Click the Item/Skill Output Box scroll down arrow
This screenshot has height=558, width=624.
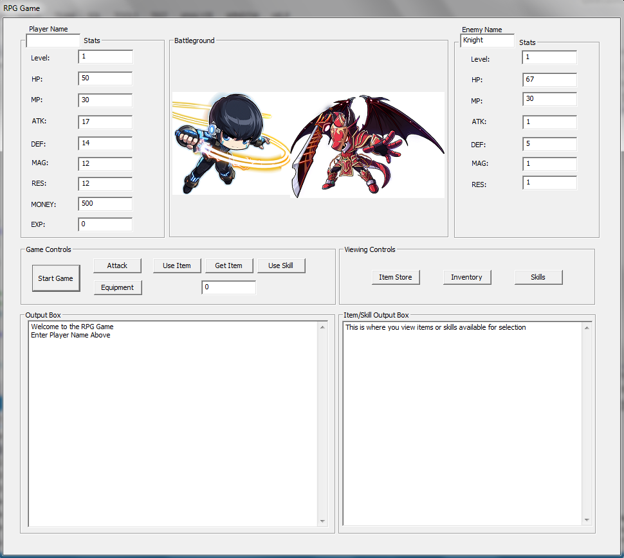[587, 520]
